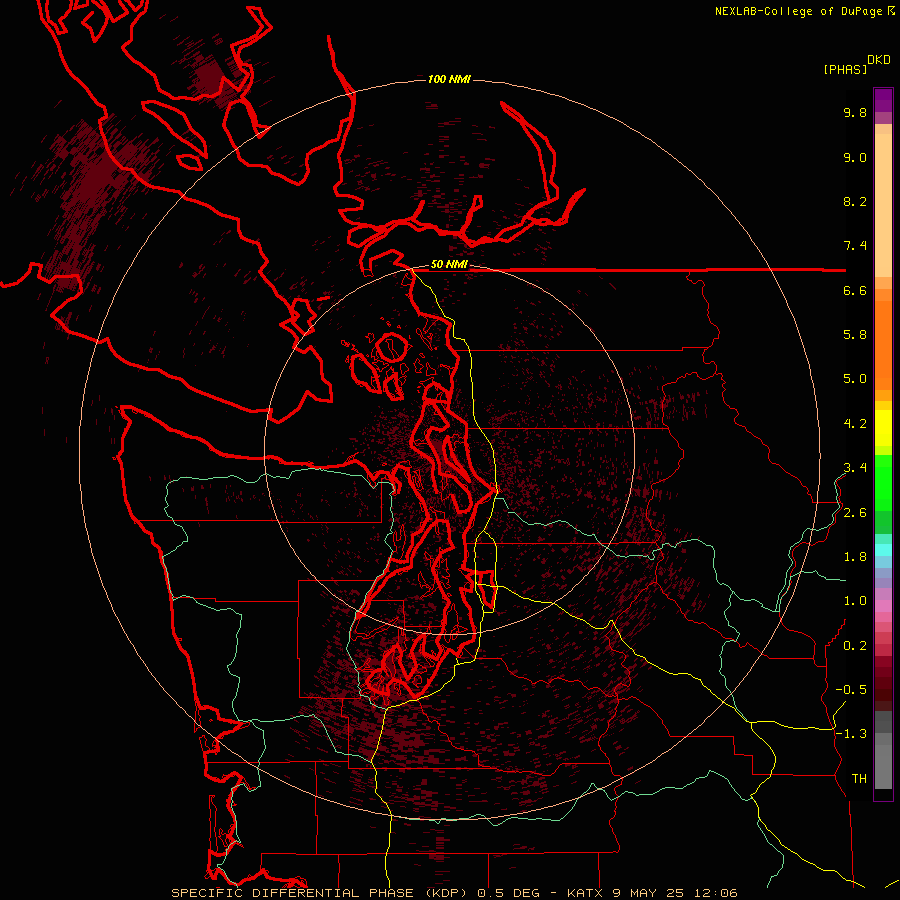Click the 1.0 scale value
The height and width of the screenshot is (900, 900).
tap(855, 601)
